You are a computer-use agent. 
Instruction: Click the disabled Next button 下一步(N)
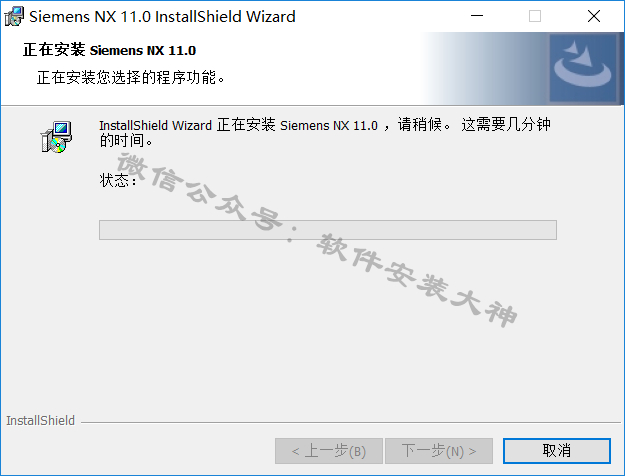[x=439, y=451]
